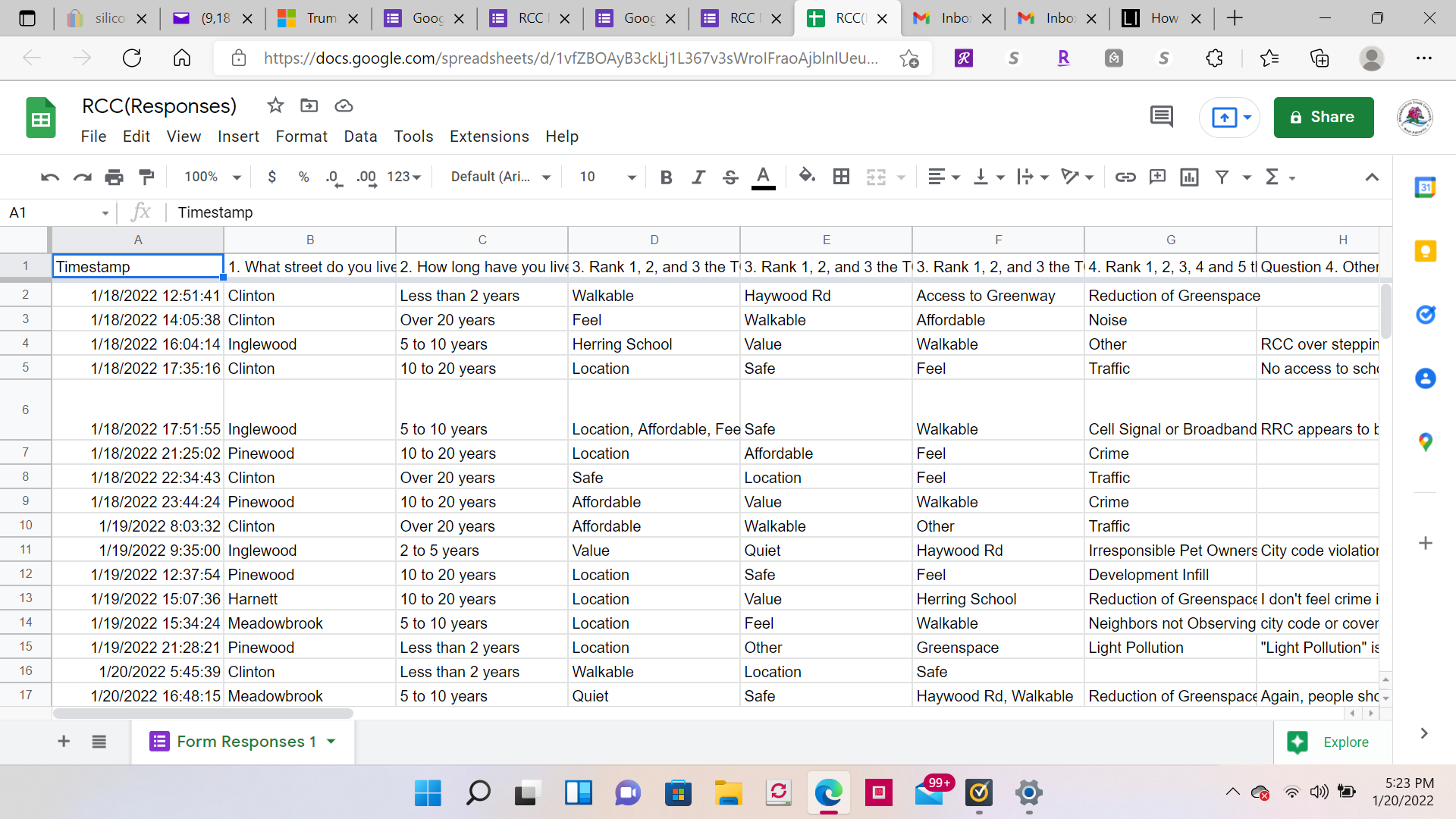Open the zoom 100% dropdown

pyautogui.click(x=212, y=177)
